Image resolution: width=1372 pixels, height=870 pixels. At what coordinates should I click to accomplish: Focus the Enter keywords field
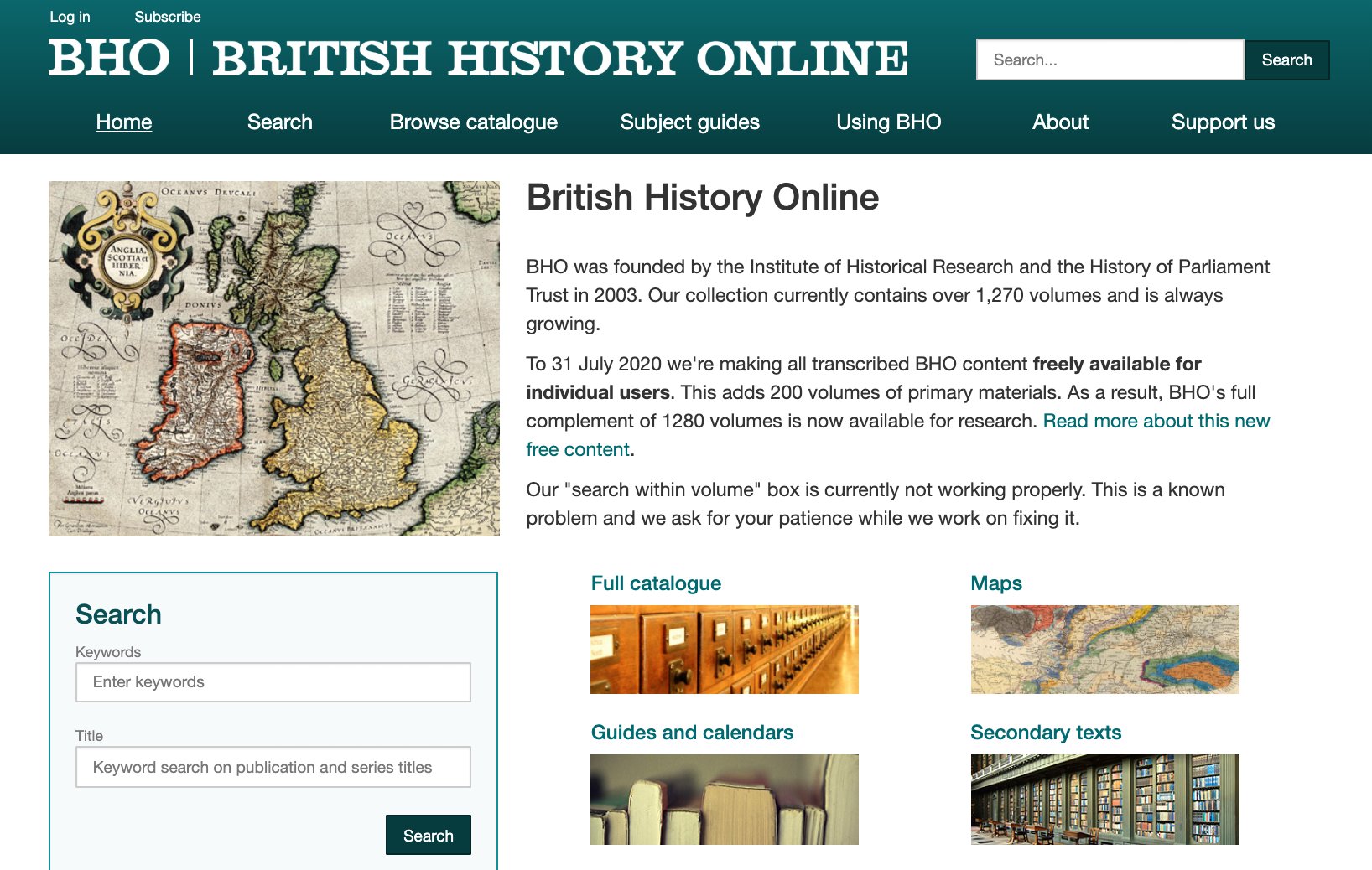click(273, 682)
